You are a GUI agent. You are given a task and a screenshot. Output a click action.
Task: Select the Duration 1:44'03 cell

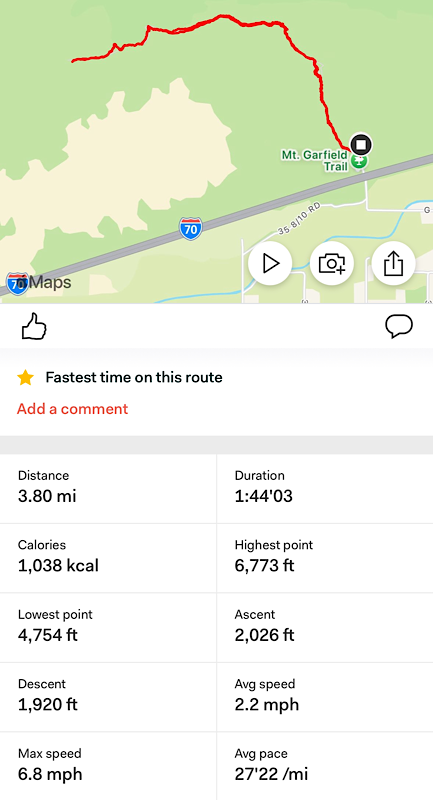coord(325,489)
